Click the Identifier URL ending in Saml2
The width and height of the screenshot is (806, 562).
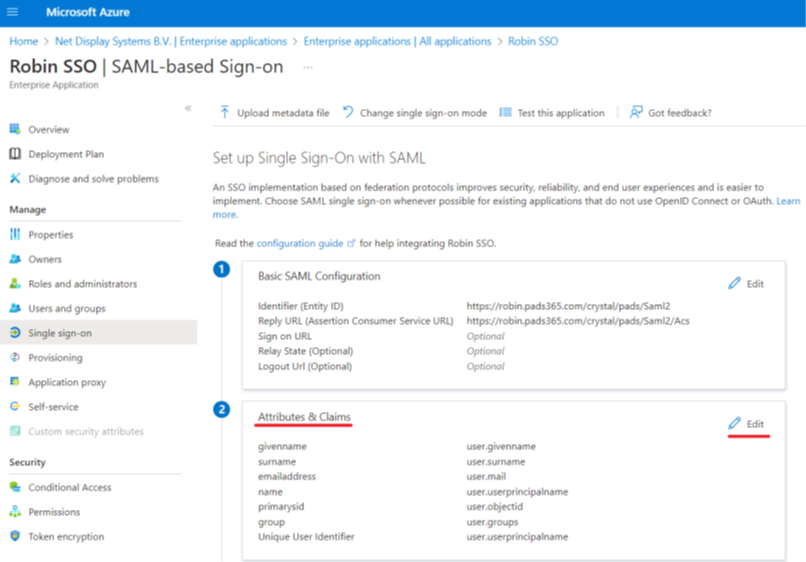[569, 306]
